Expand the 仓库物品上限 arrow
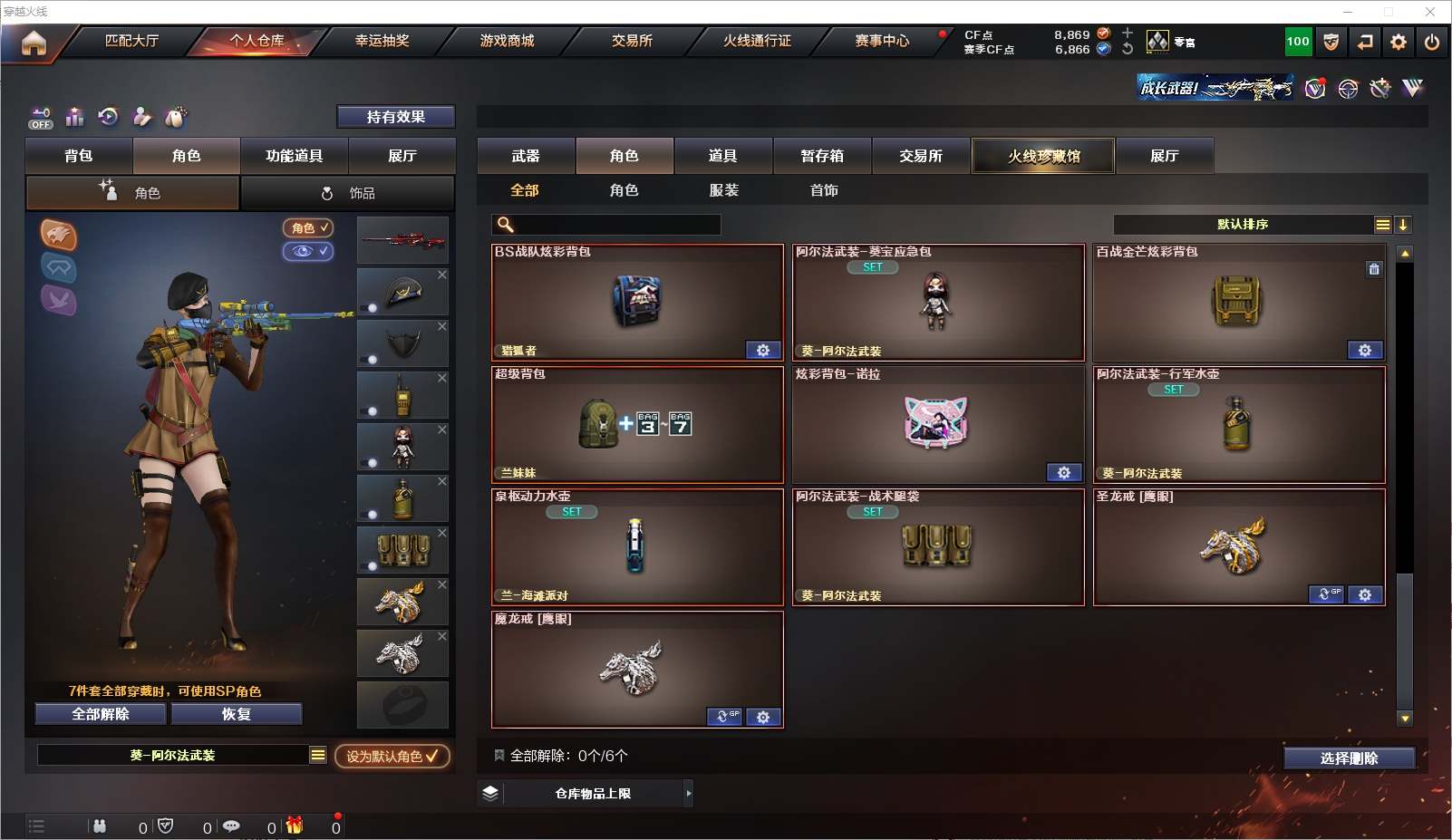Image resolution: width=1452 pixels, height=840 pixels. coord(689,793)
